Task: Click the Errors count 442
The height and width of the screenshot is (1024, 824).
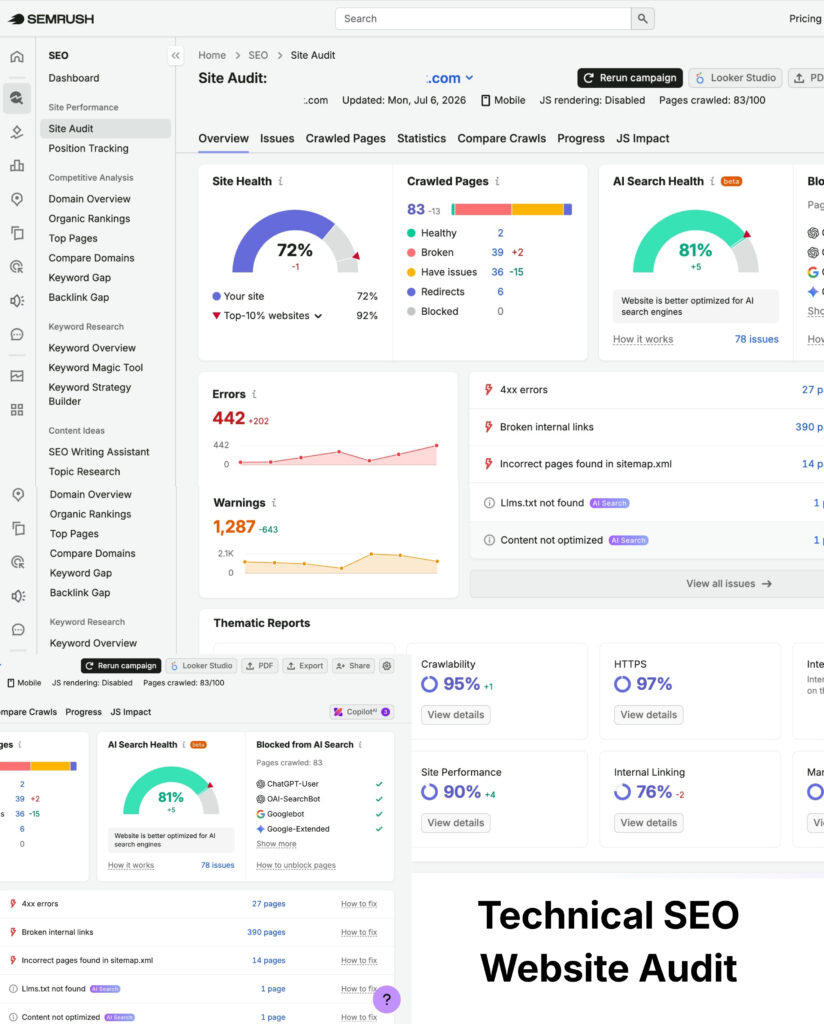Action: 229,418
